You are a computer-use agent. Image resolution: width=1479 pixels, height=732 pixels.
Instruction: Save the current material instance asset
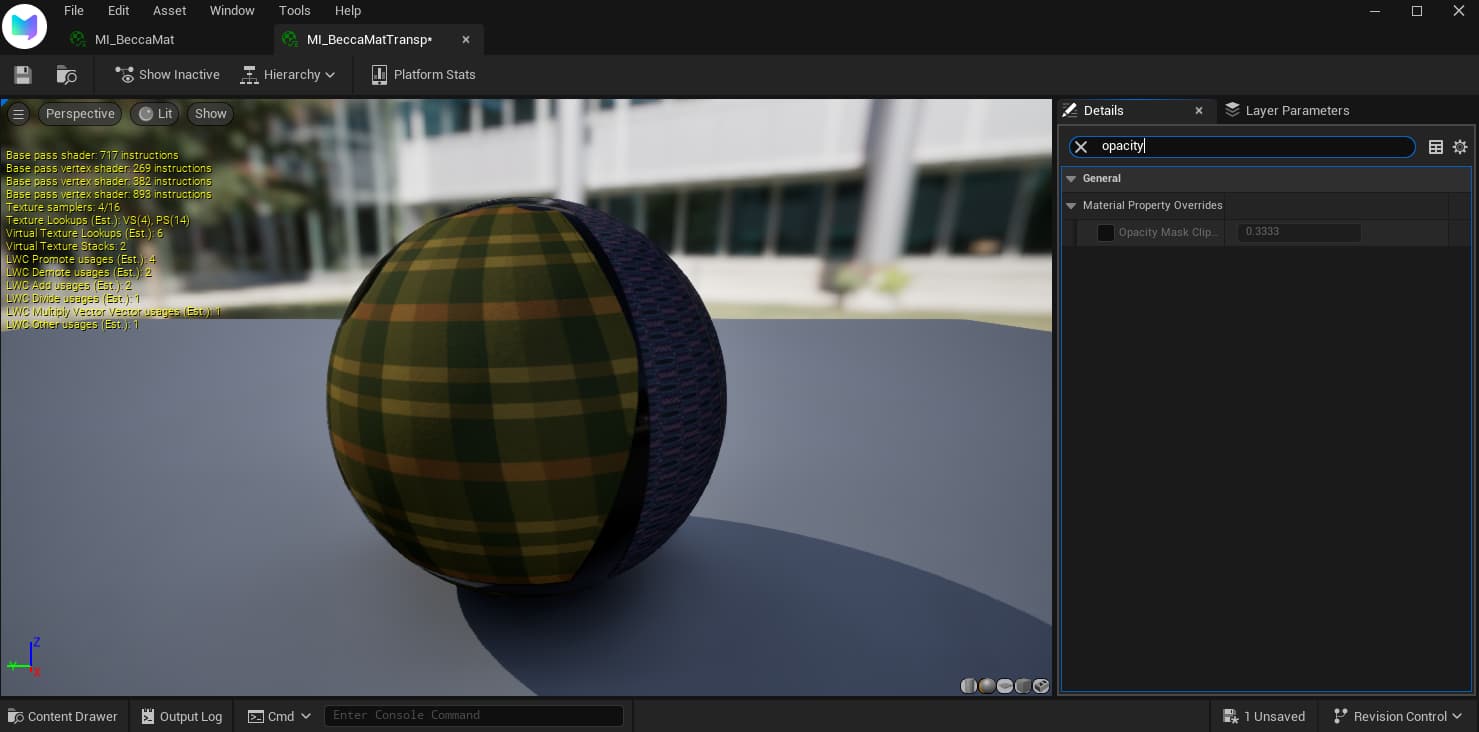coord(22,75)
